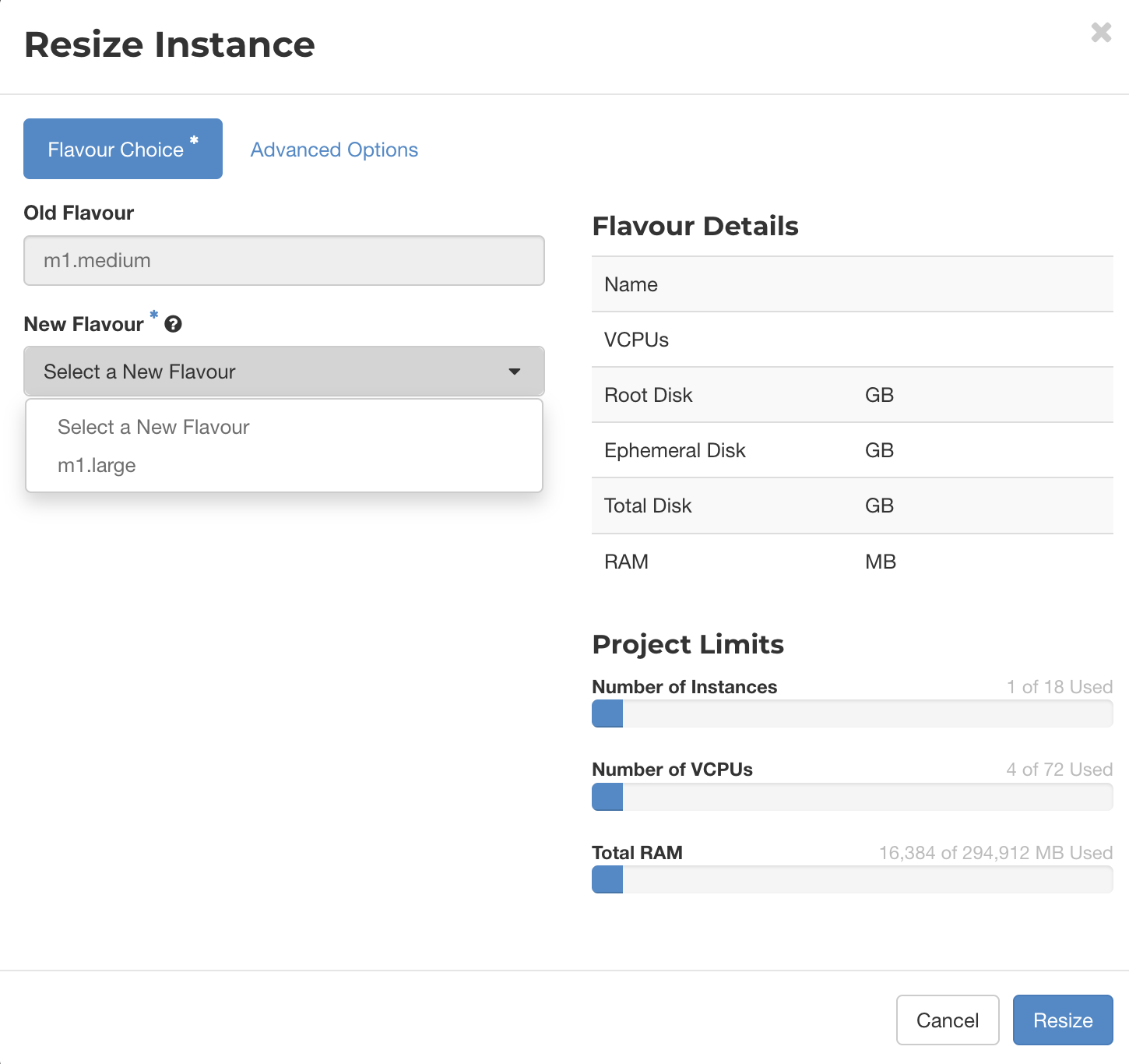The image size is (1129, 1064).
Task: Open the New Flavour select box
Action: [x=284, y=372]
